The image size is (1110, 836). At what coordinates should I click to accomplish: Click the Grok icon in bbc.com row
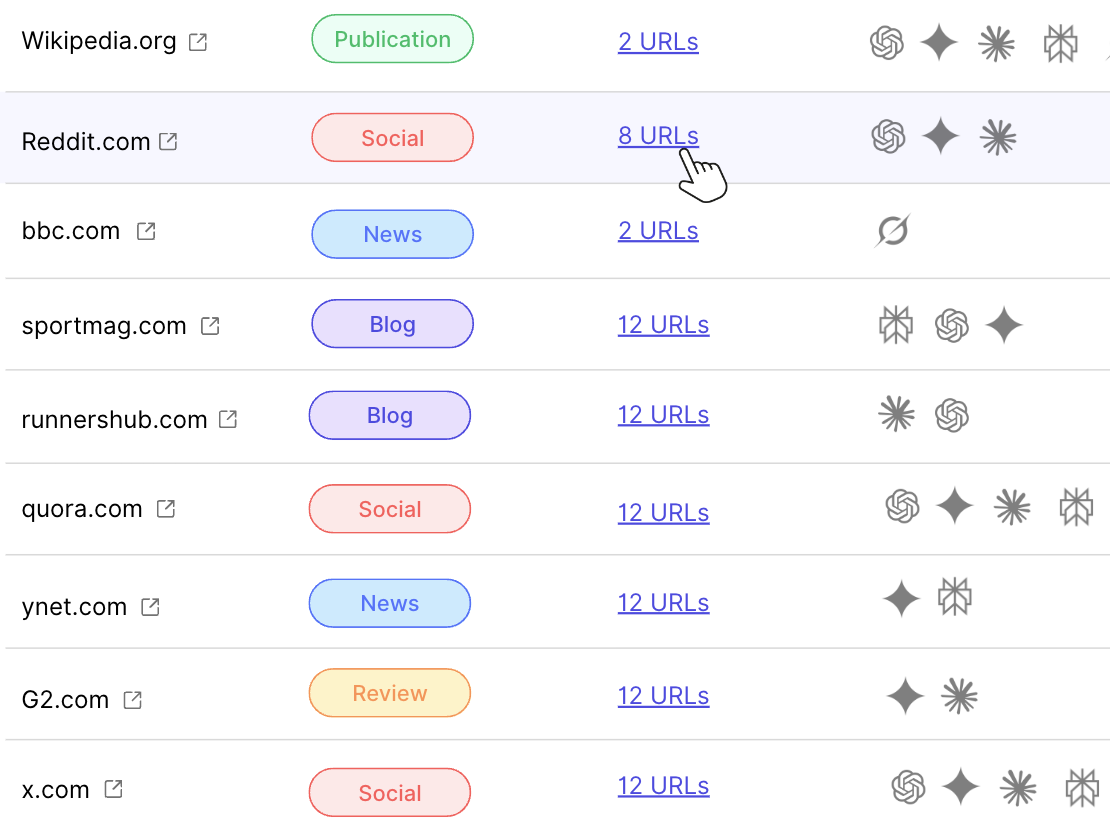[x=892, y=231]
